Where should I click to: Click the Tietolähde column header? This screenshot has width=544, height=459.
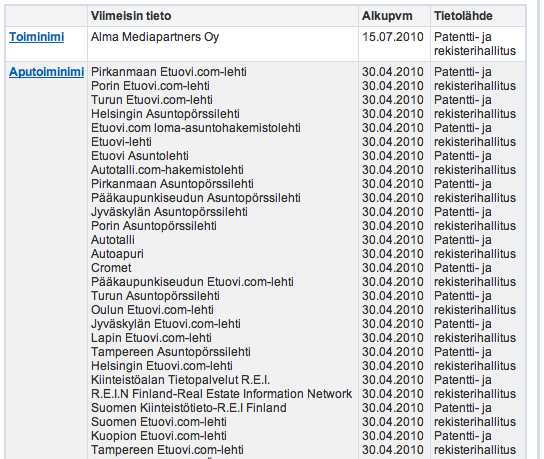coord(463,16)
